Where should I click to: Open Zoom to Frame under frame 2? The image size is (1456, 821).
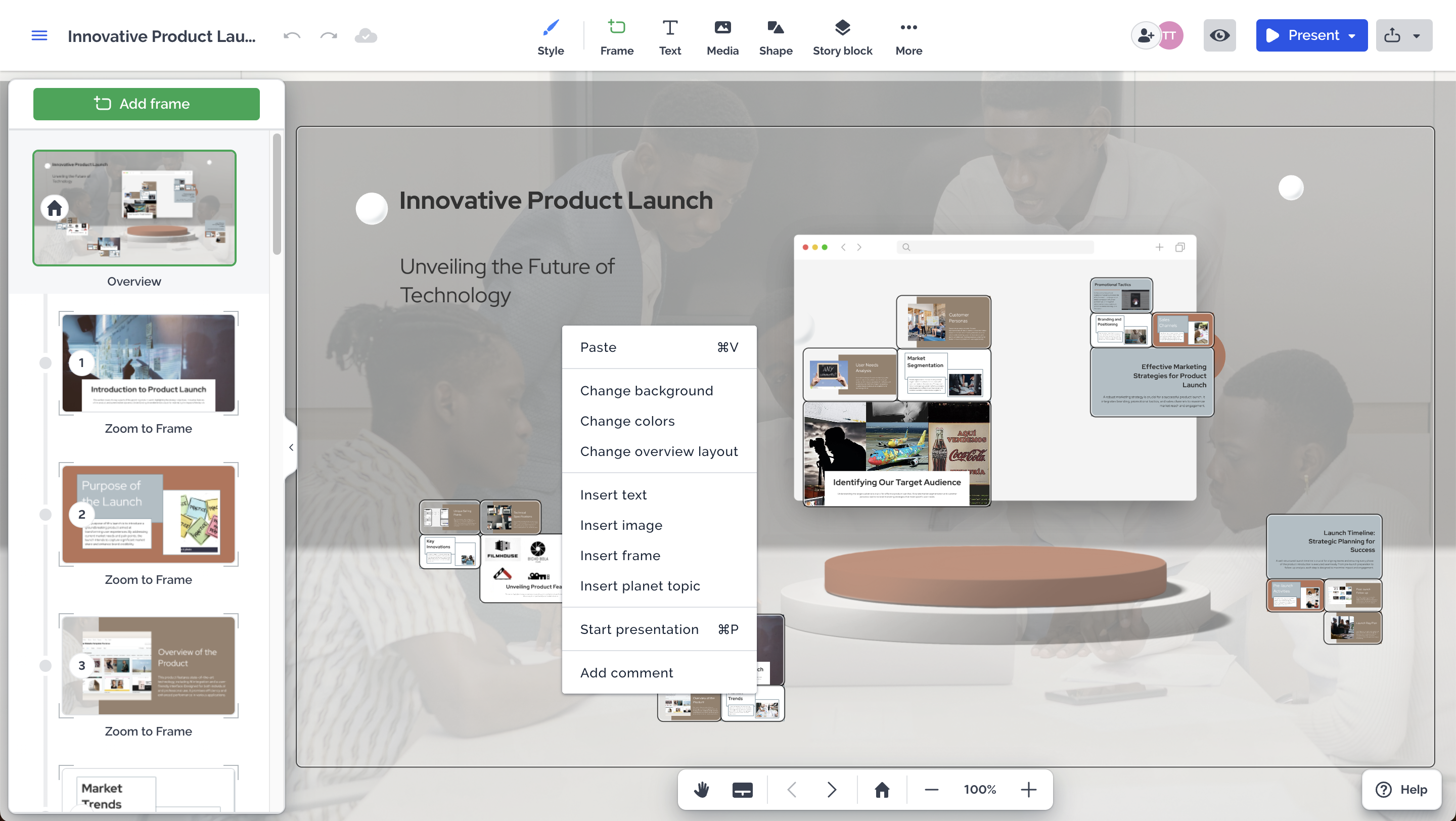(148, 580)
